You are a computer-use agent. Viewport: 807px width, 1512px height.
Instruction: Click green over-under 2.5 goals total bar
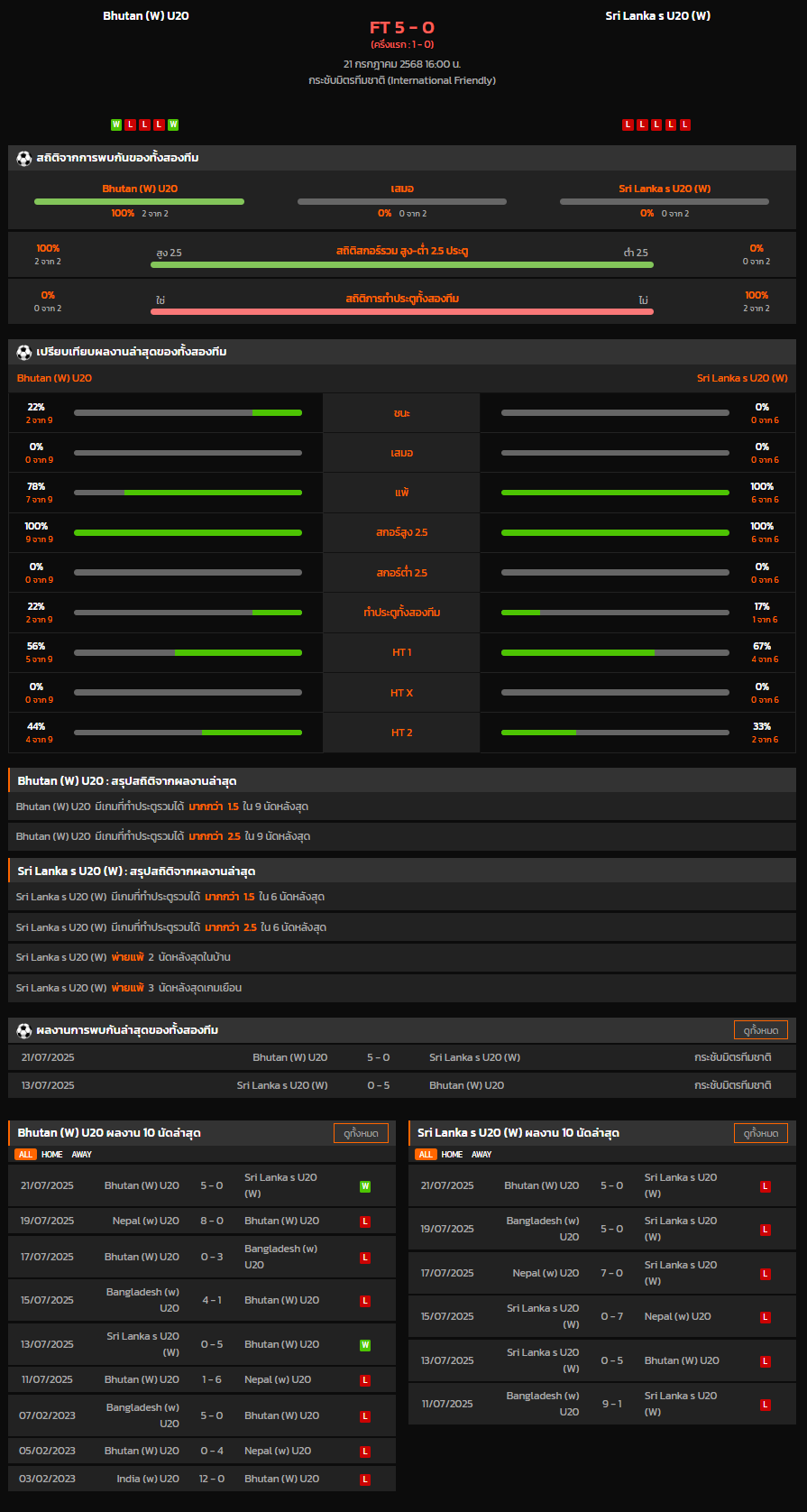coord(402,265)
